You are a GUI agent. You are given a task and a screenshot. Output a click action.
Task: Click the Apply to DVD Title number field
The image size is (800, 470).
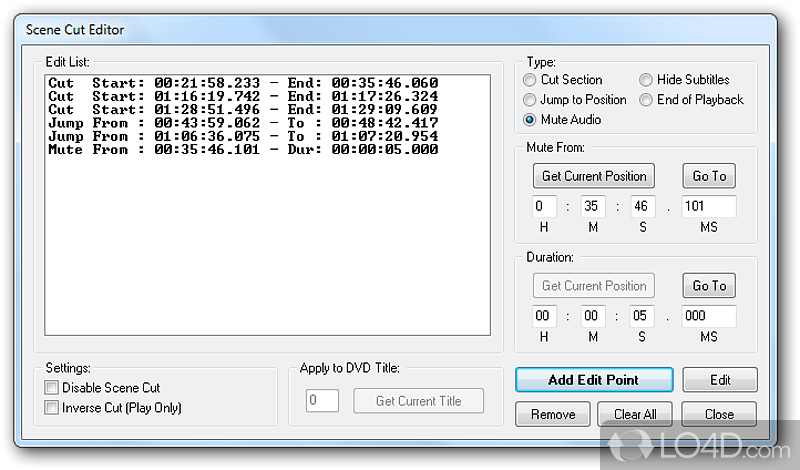[x=322, y=401]
